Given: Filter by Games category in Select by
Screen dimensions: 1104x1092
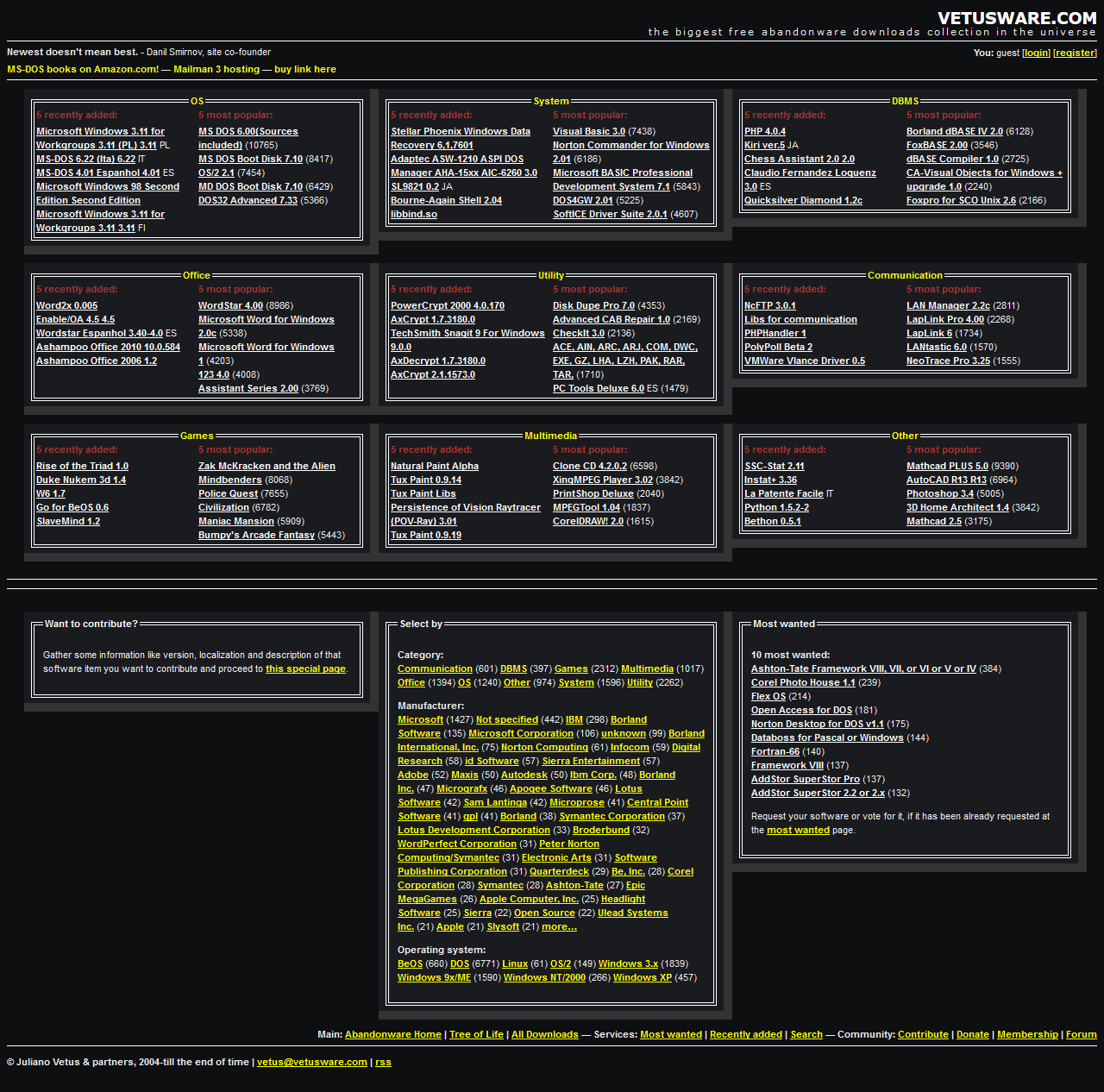Looking at the screenshot, I should (571, 668).
